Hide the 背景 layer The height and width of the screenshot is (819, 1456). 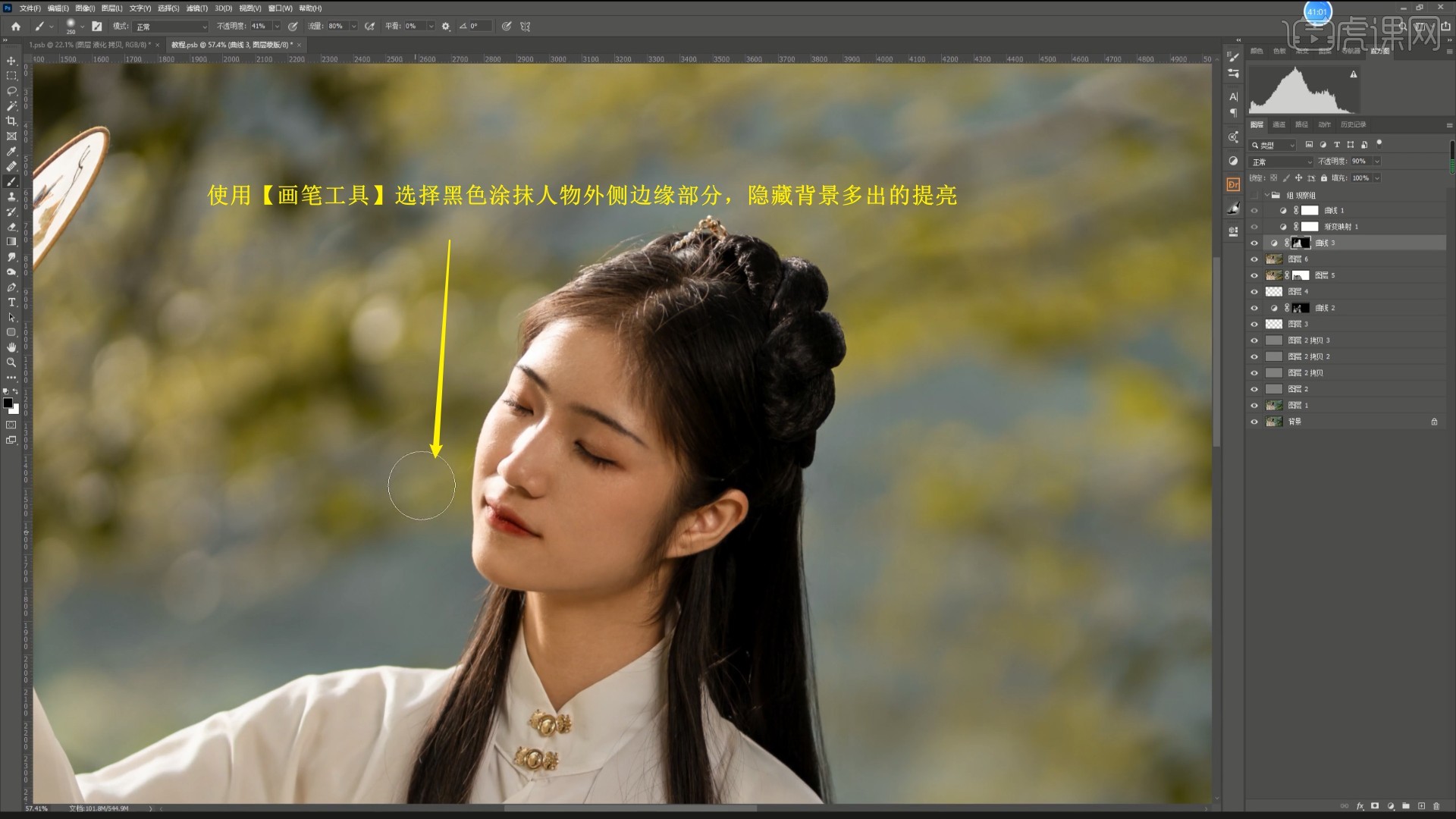point(1254,422)
